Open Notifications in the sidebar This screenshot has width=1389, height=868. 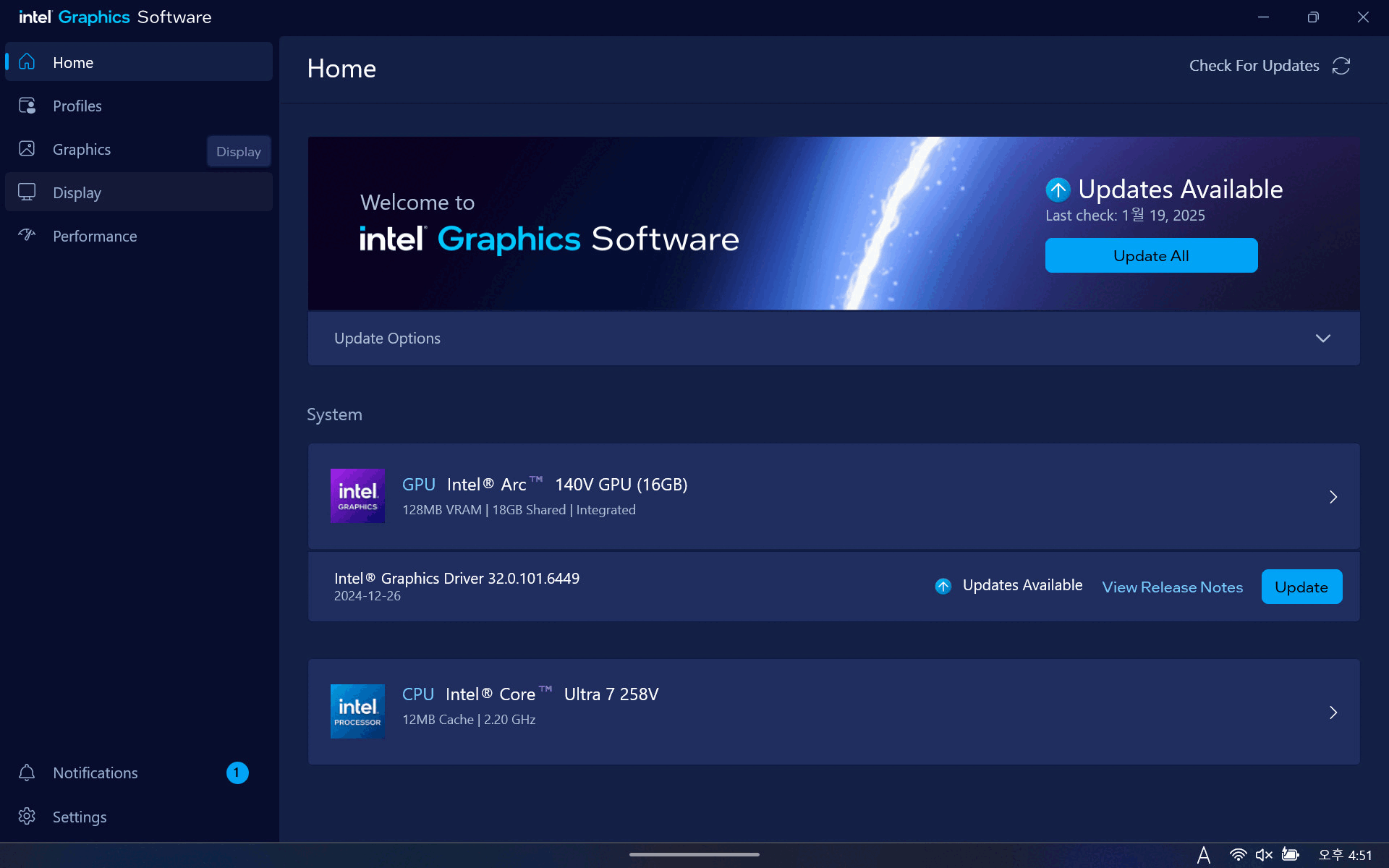tap(139, 773)
